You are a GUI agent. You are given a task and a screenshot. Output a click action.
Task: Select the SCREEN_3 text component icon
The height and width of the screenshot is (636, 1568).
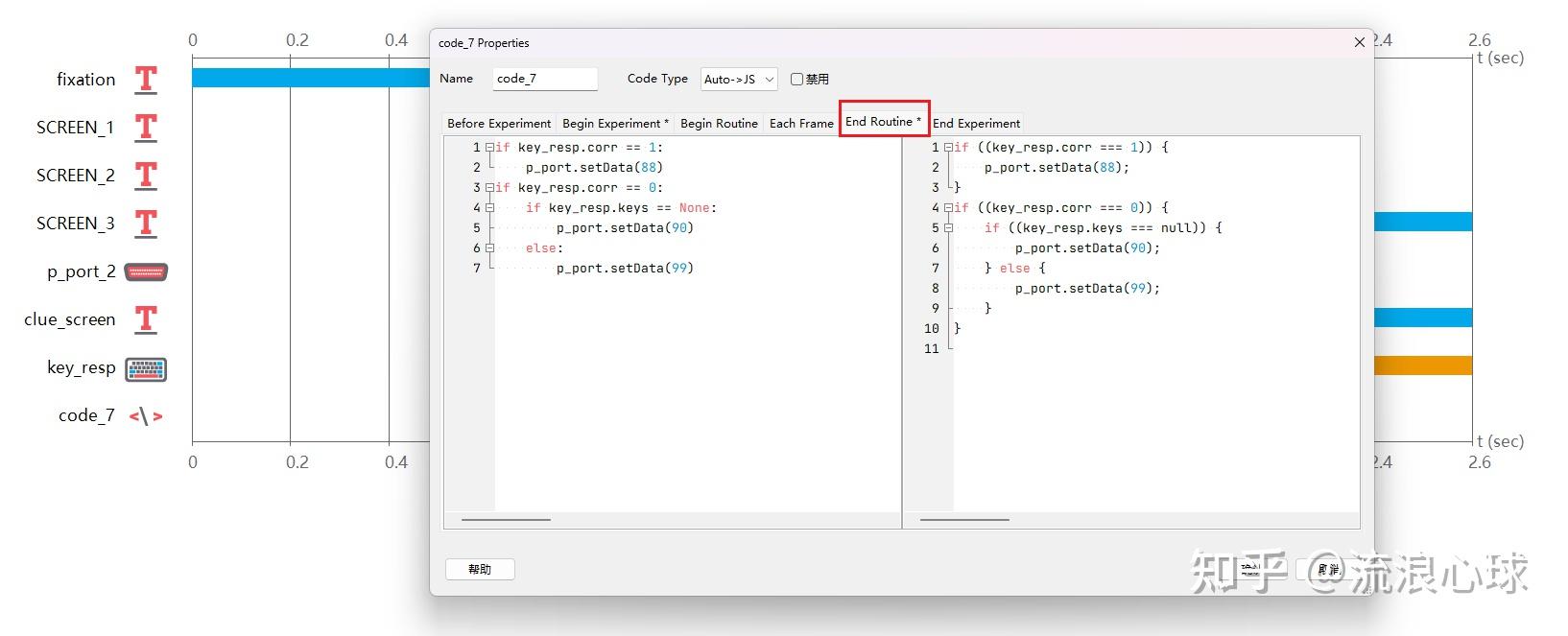(x=146, y=224)
